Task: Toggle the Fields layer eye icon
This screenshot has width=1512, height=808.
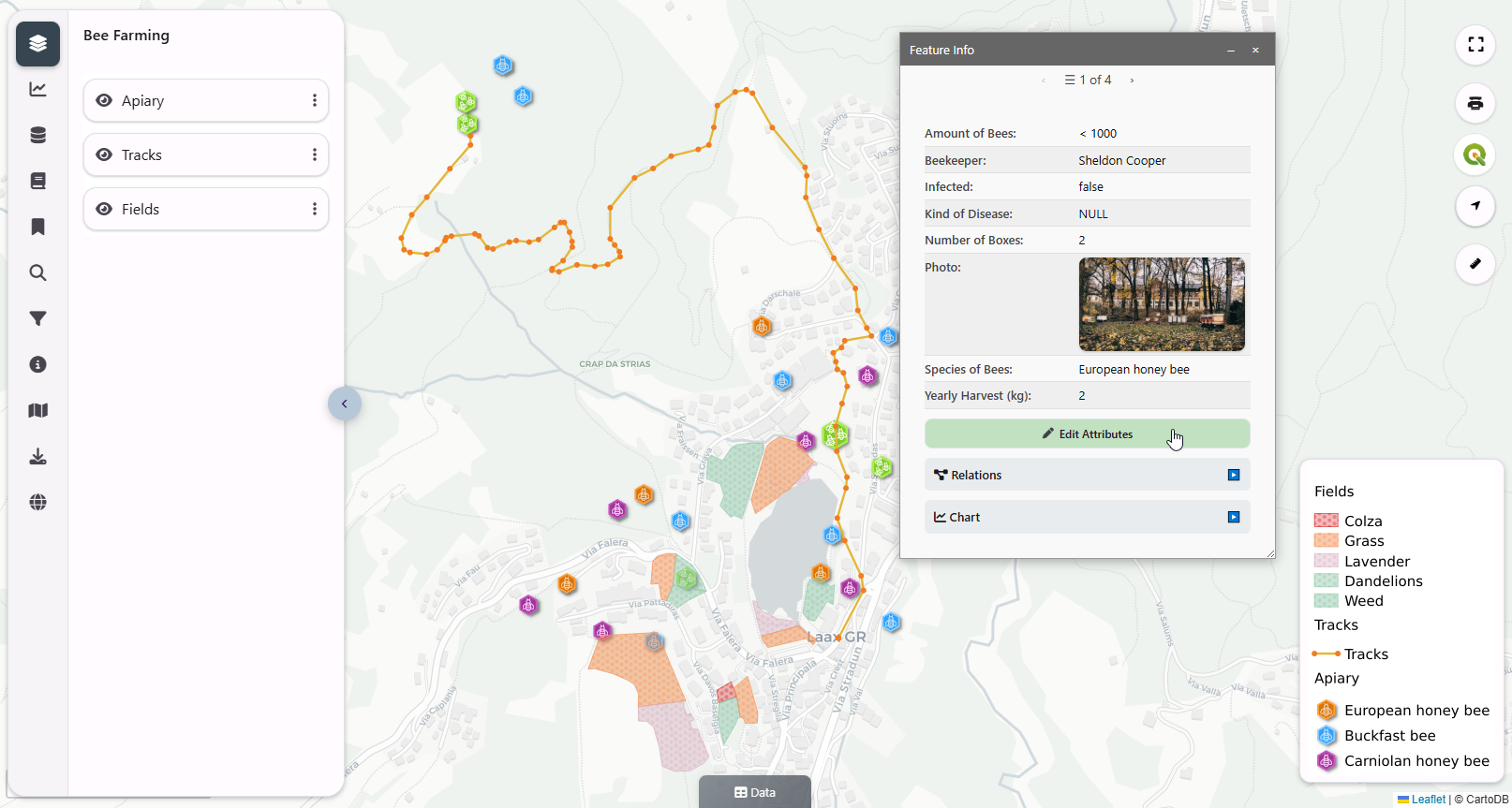Action: click(x=104, y=209)
